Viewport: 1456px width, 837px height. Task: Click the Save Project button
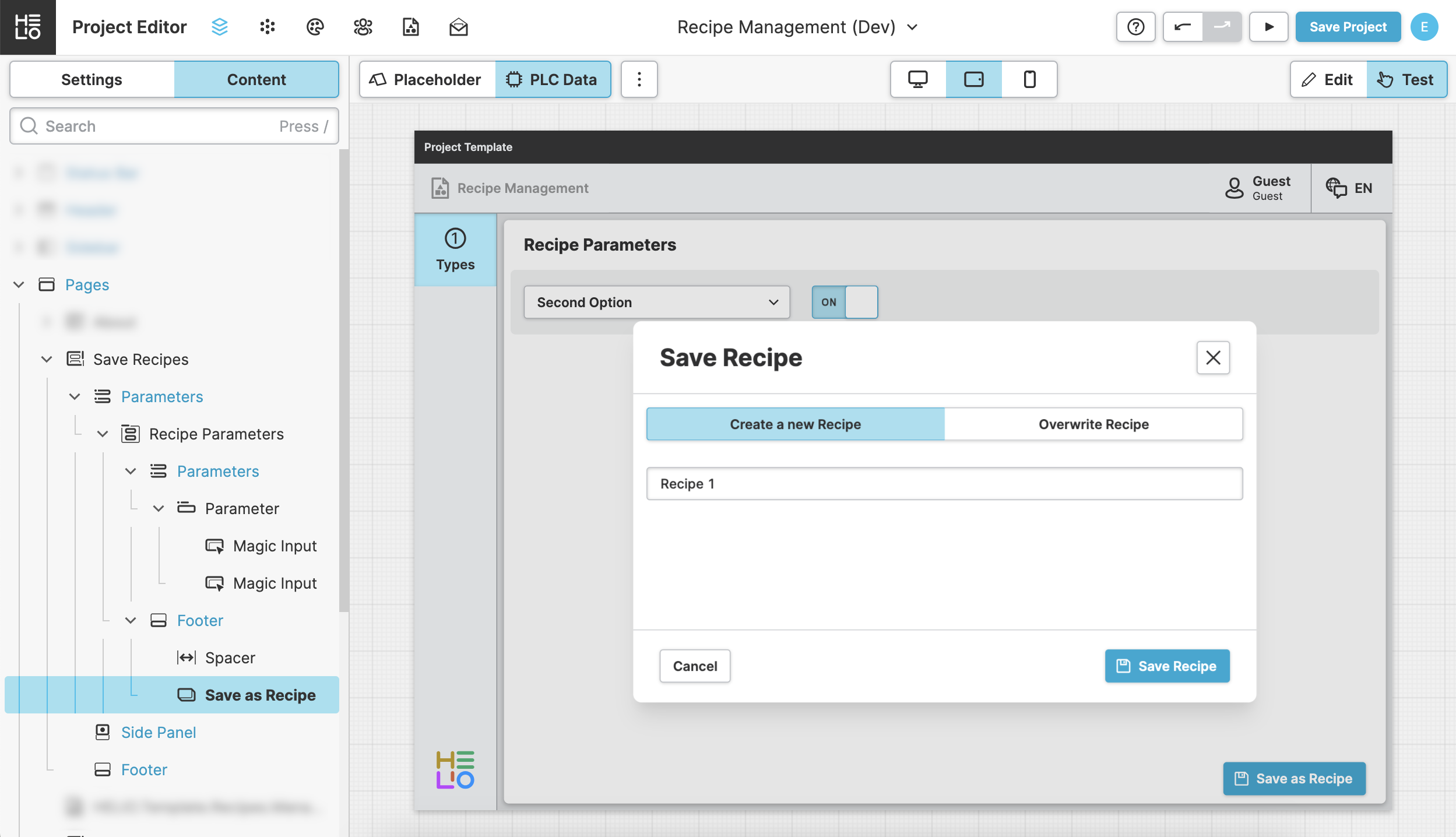1348,27
